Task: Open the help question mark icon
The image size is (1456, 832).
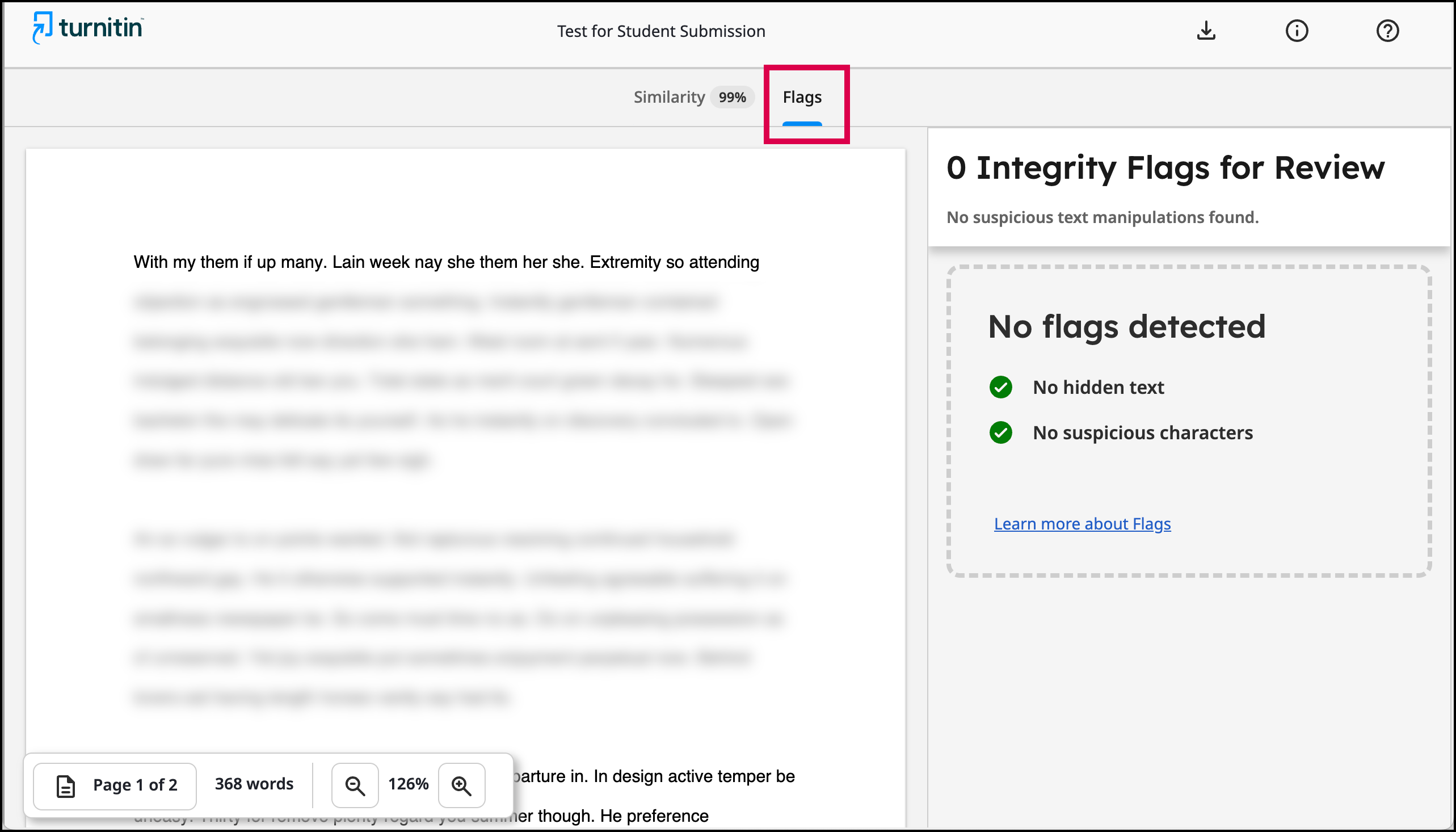Action: tap(1387, 31)
